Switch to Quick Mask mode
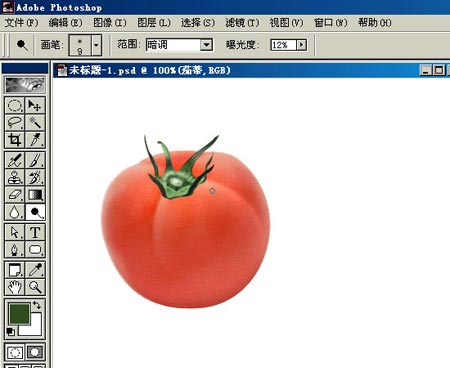The width and height of the screenshot is (450, 368). 35,352
